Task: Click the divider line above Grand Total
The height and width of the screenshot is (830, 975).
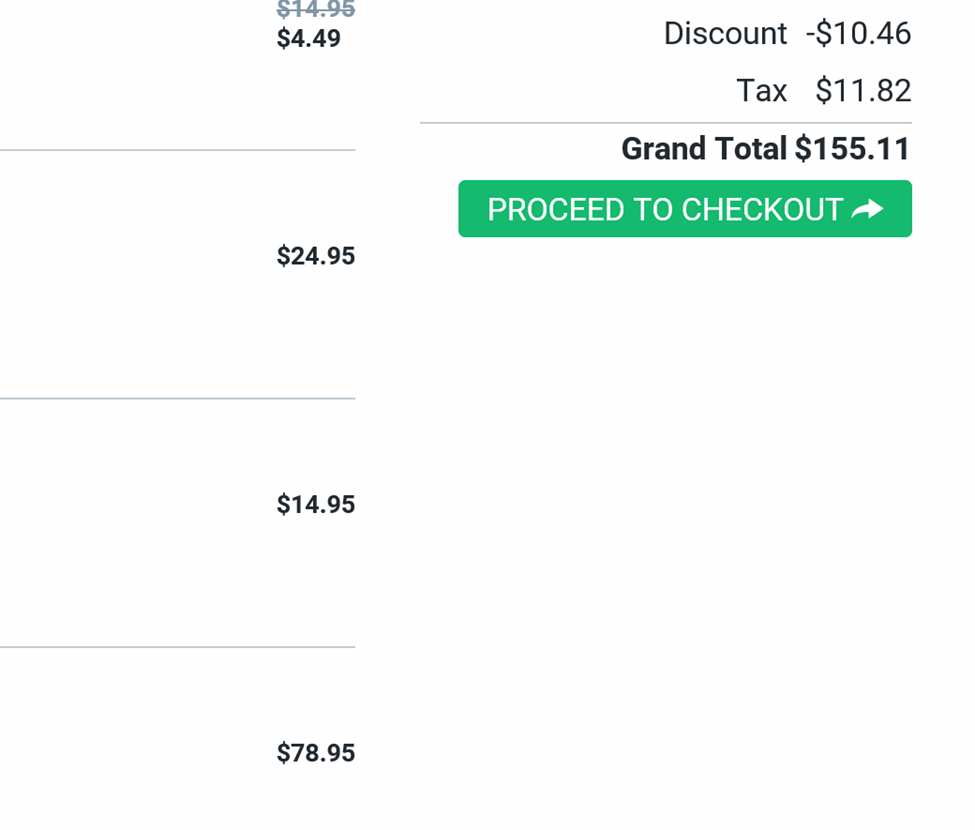Action: coord(666,123)
